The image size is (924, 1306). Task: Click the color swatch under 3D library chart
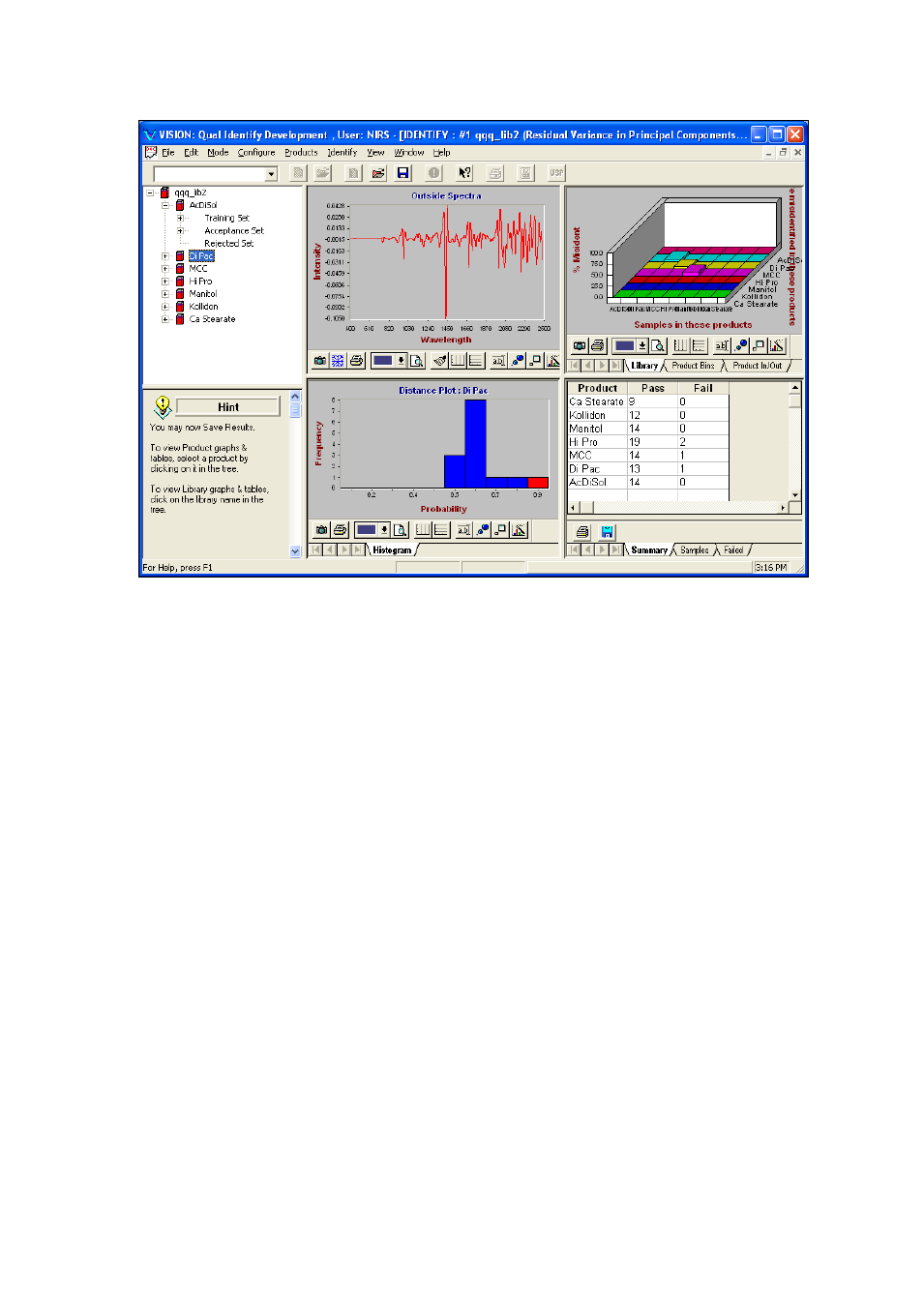coord(625,345)
